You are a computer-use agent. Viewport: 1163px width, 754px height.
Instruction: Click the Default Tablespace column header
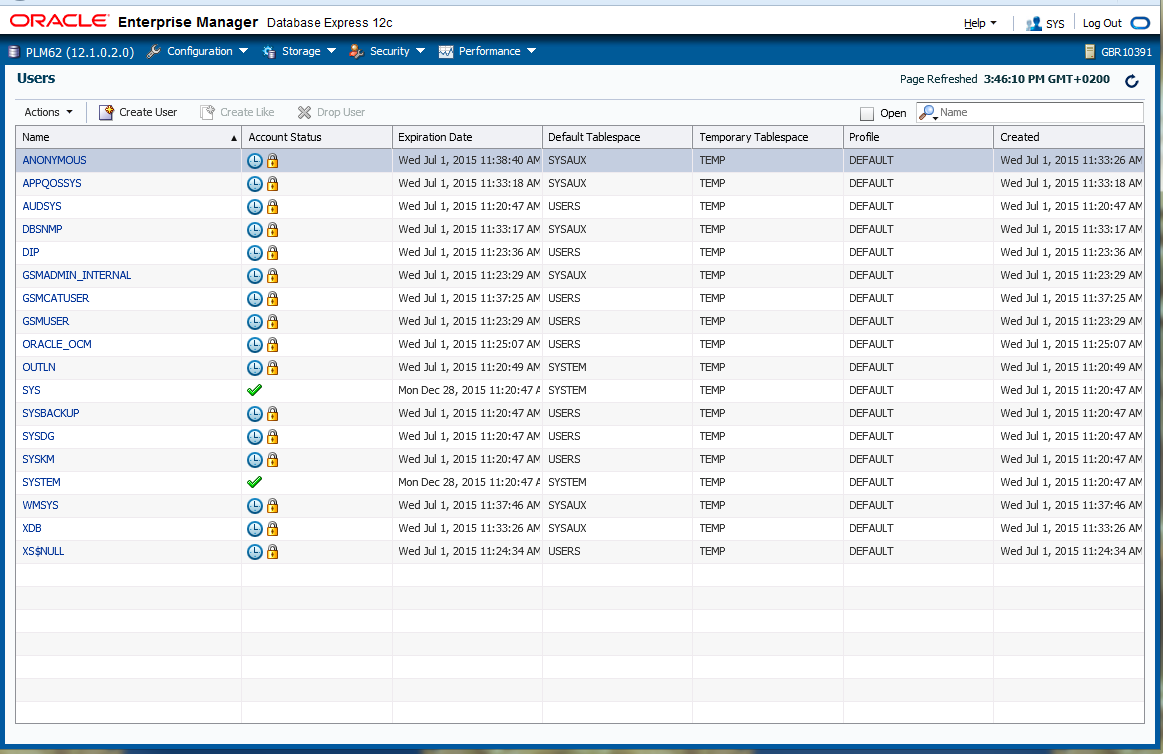click(617, 137)
